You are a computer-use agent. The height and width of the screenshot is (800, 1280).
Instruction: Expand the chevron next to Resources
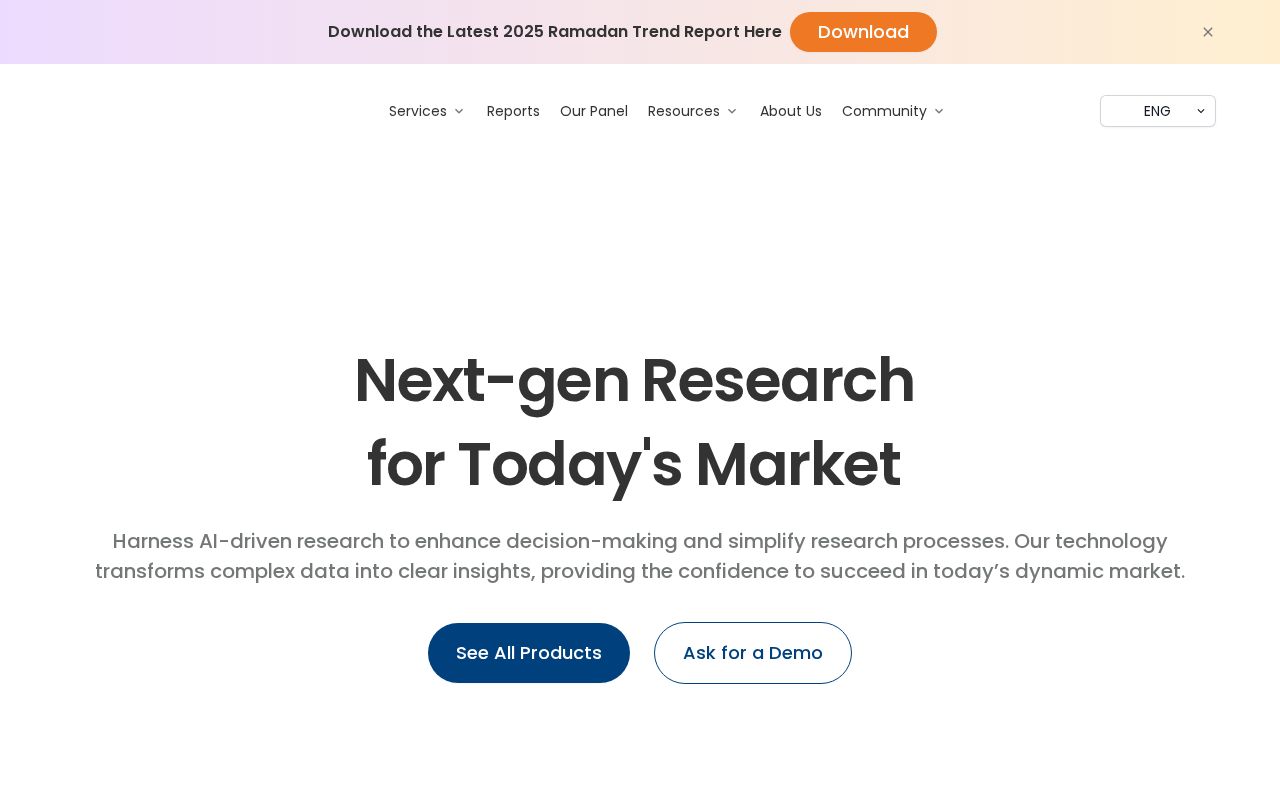pyautogui.click(x=732, y=111)
